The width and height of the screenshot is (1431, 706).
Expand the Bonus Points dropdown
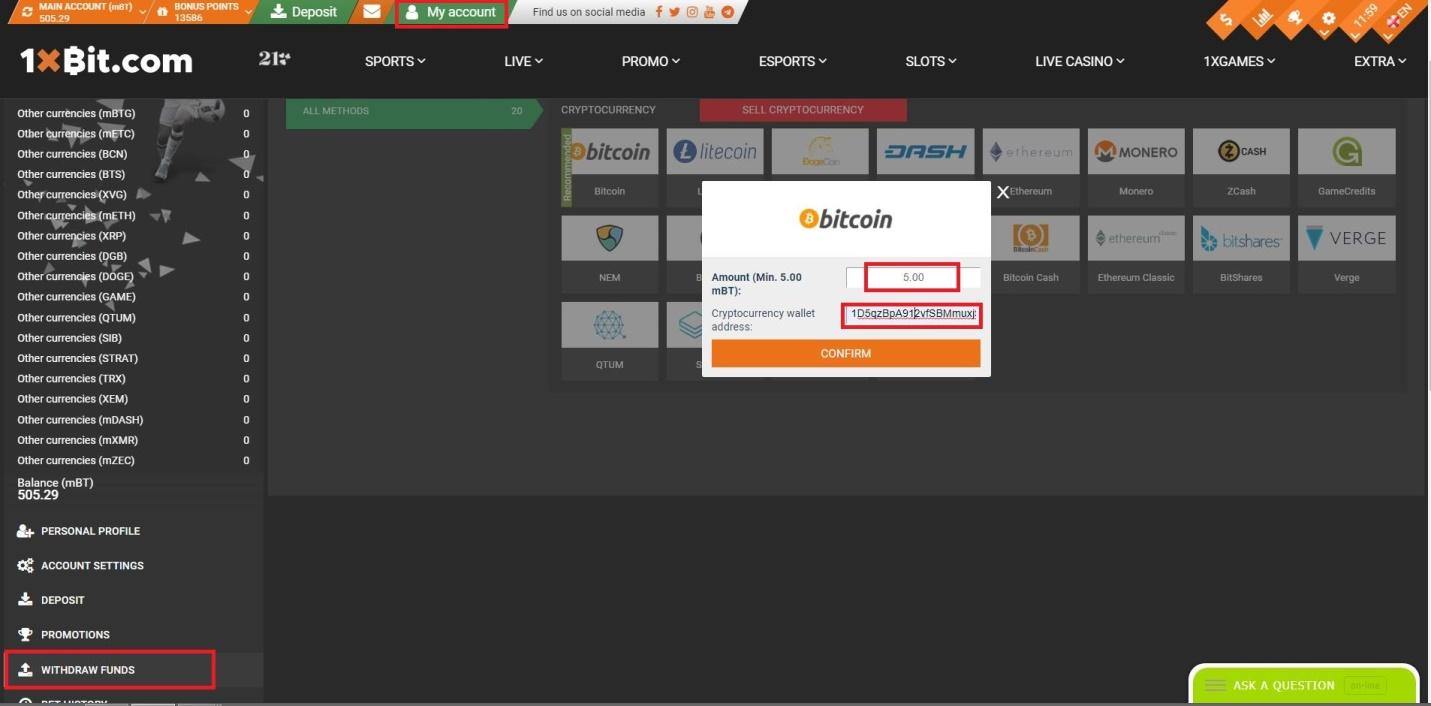(x=248, y=13)
